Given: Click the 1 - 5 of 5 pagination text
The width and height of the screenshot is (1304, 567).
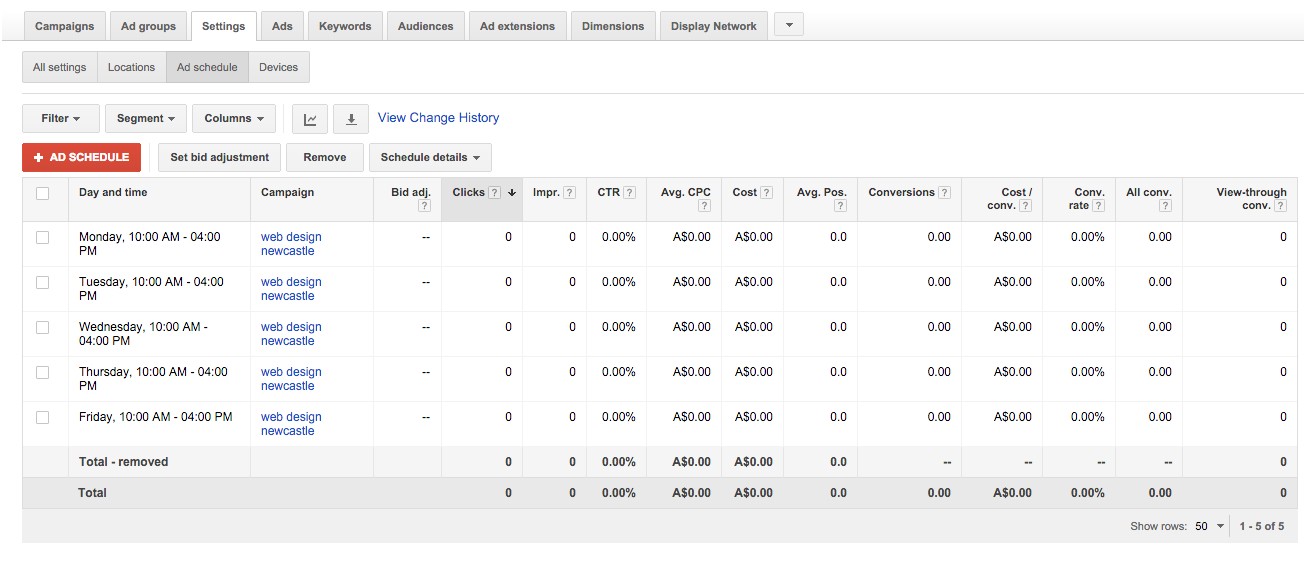Looking at the screenshot, I should [1261, 526].
